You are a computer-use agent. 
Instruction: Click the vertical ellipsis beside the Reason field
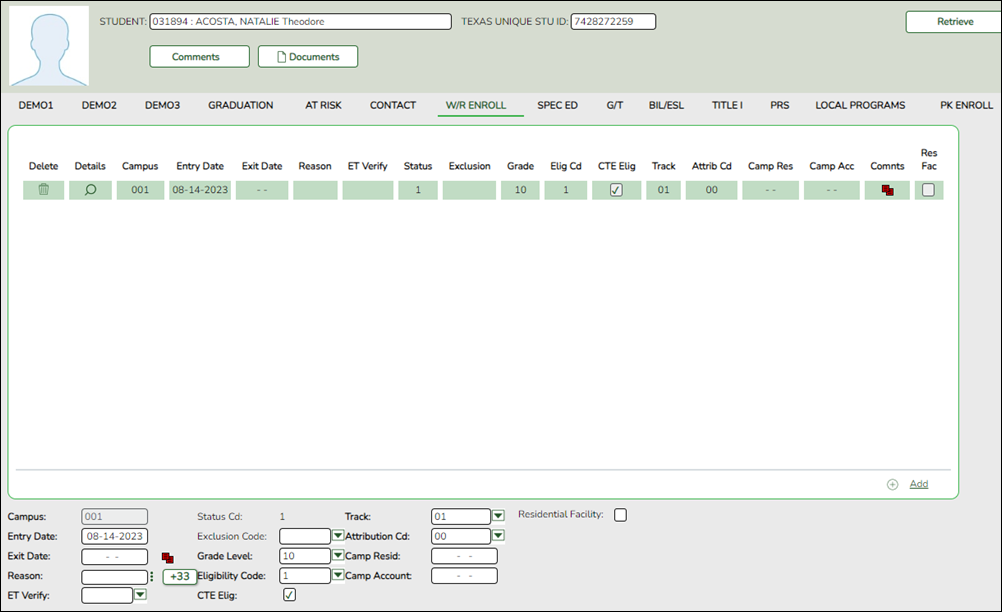pyautogui.click(x=152, y=576)
